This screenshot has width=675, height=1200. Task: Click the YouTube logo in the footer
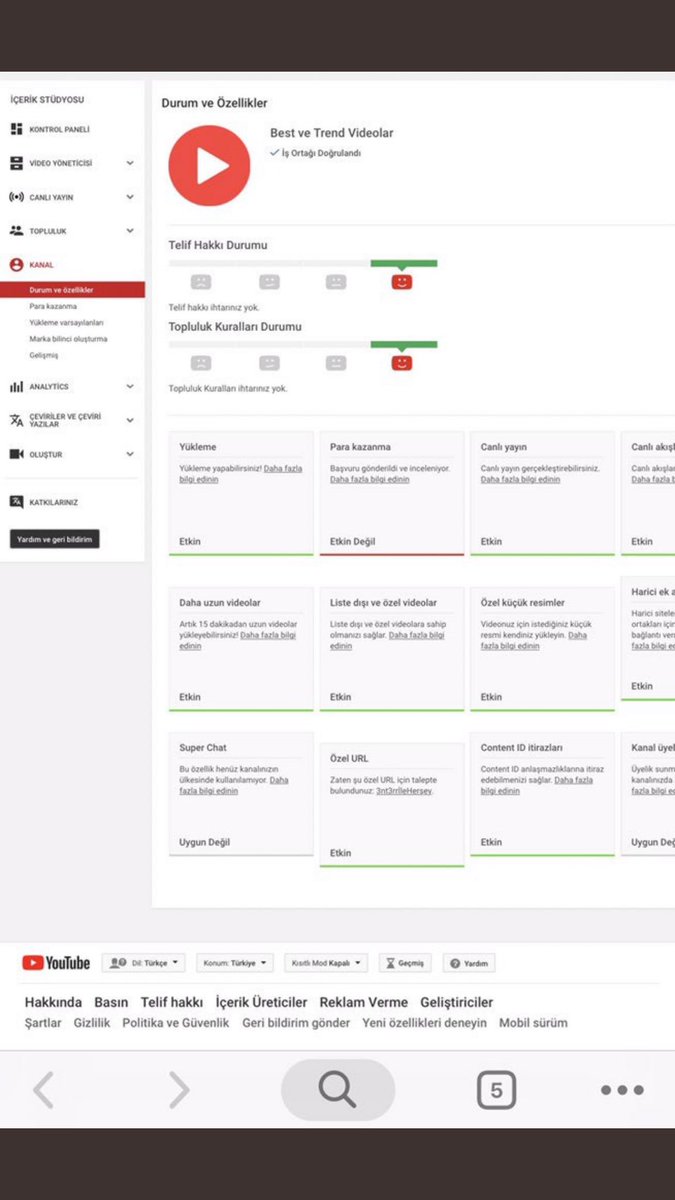pyautogui.click(x=56, y=963)
